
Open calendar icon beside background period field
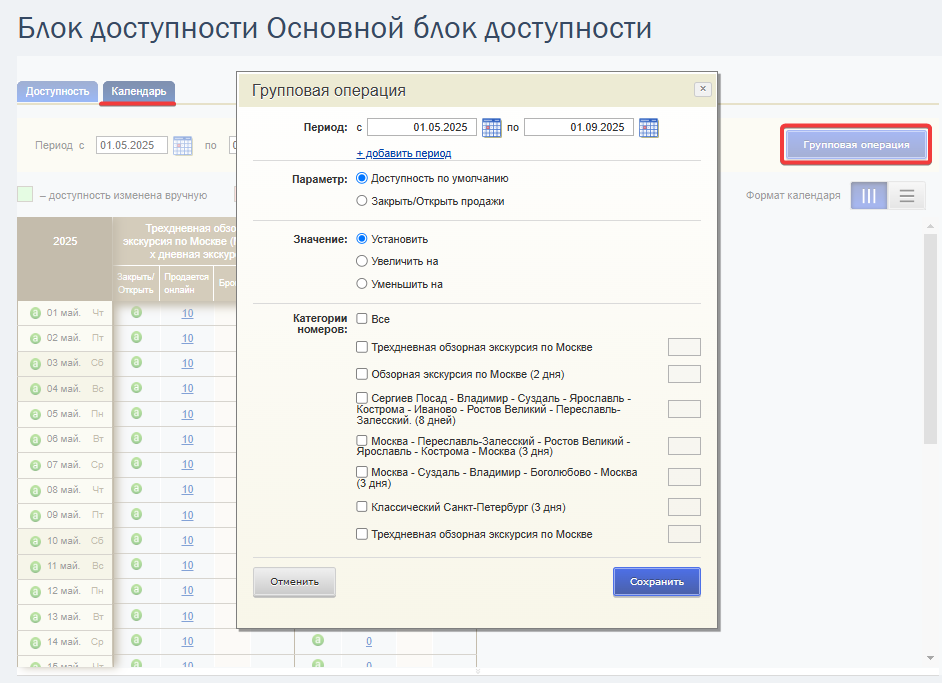point(183,145)
